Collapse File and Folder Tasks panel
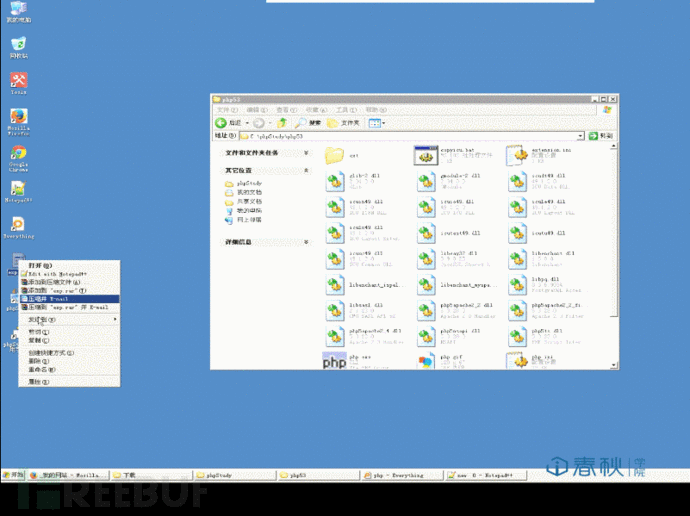 point(306,153)
